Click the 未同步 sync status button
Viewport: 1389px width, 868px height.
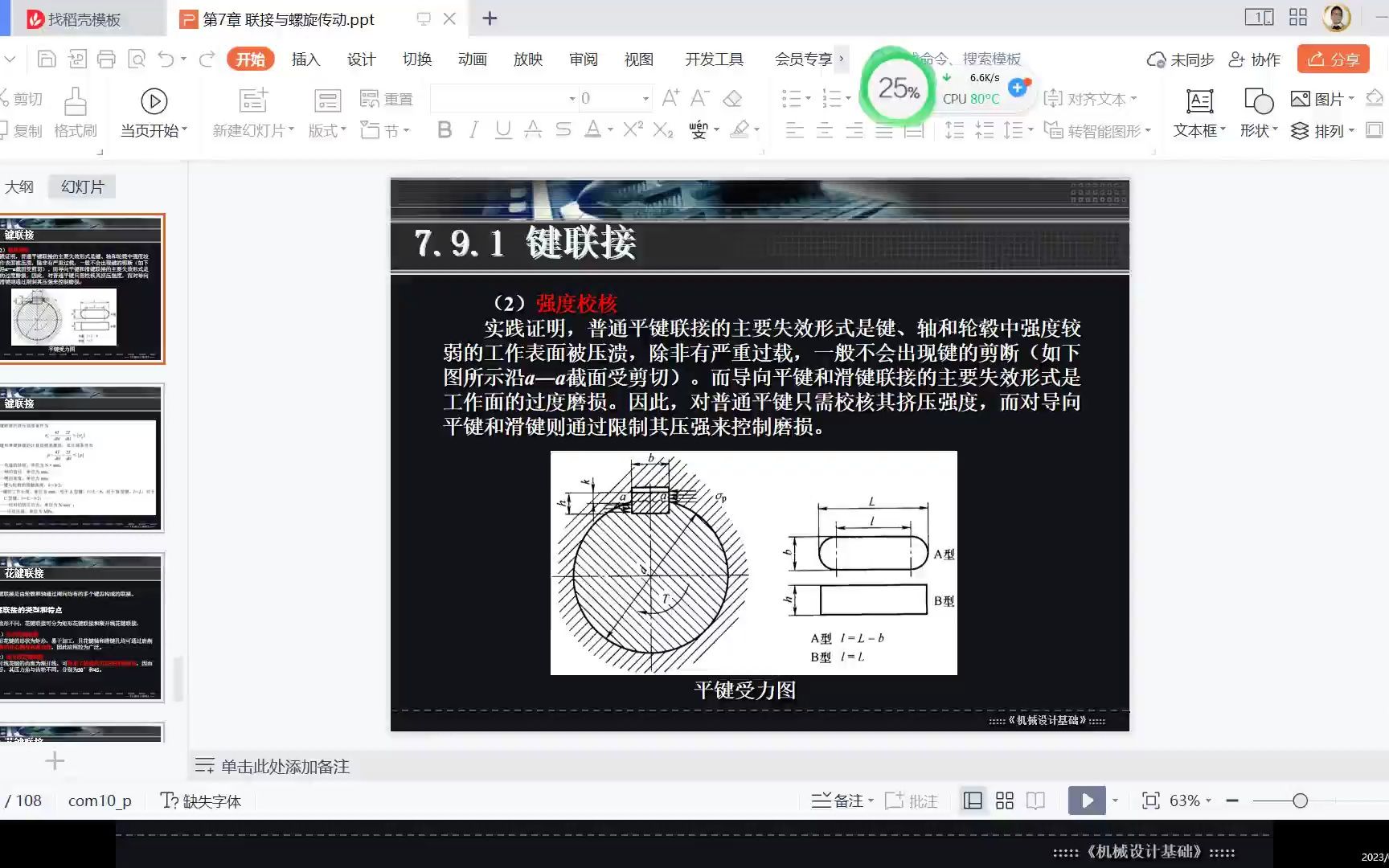click(x=1180, y=59)
